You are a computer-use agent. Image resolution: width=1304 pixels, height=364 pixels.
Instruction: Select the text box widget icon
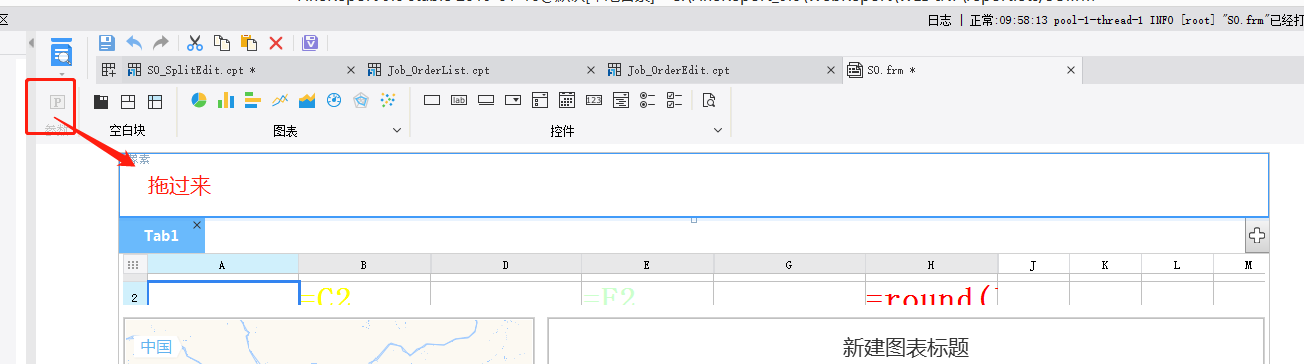(432, 100)
